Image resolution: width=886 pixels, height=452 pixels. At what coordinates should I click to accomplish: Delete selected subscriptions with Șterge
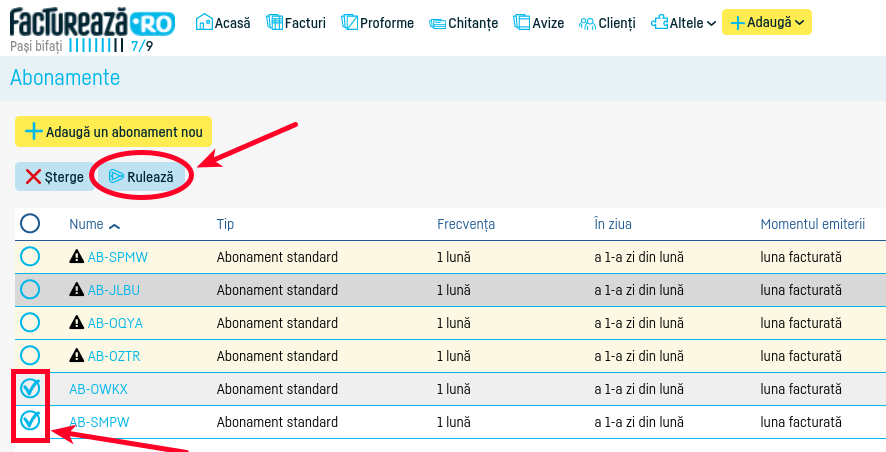click(55, 177)
